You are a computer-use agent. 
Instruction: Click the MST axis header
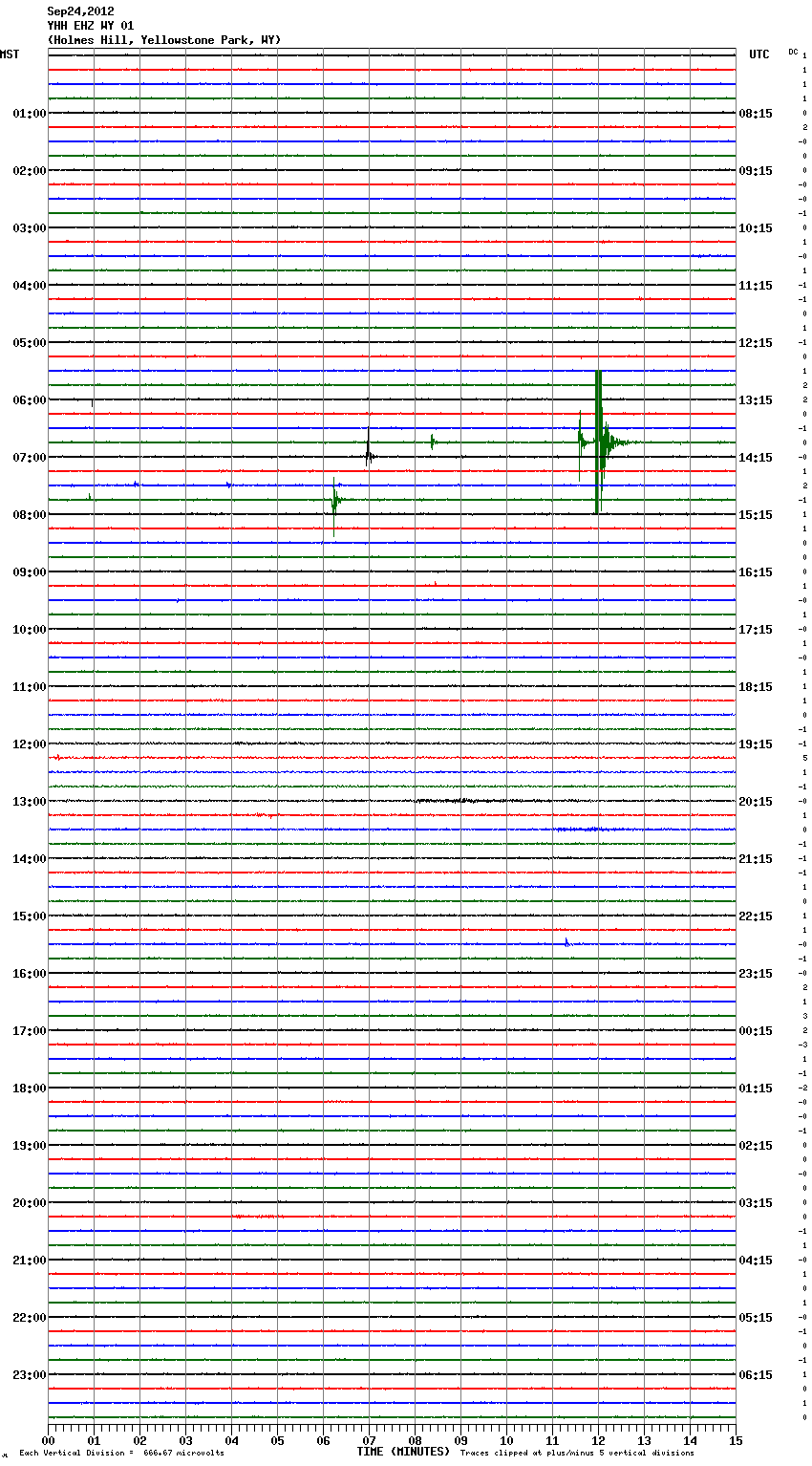10,54
